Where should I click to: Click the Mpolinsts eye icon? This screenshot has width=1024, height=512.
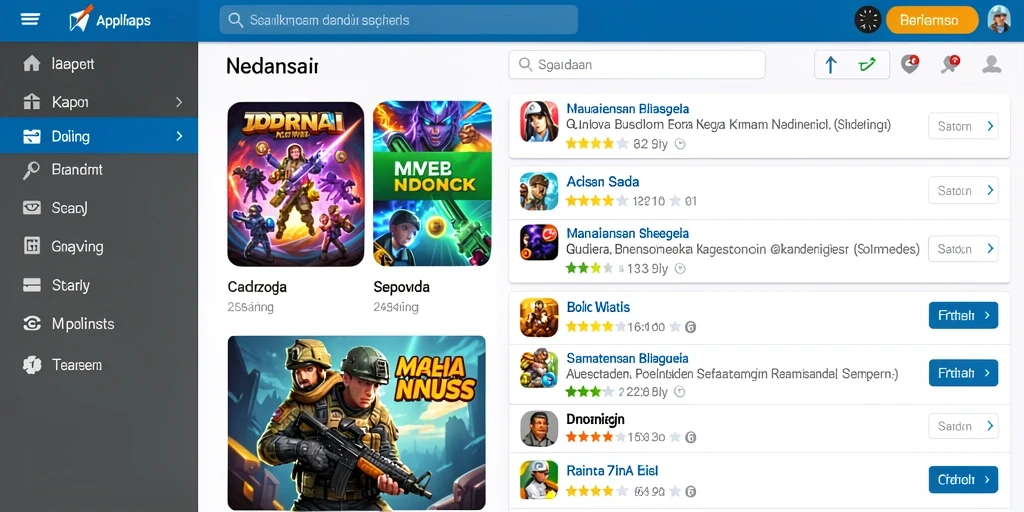pyautogui.click(x=31, y=324)
